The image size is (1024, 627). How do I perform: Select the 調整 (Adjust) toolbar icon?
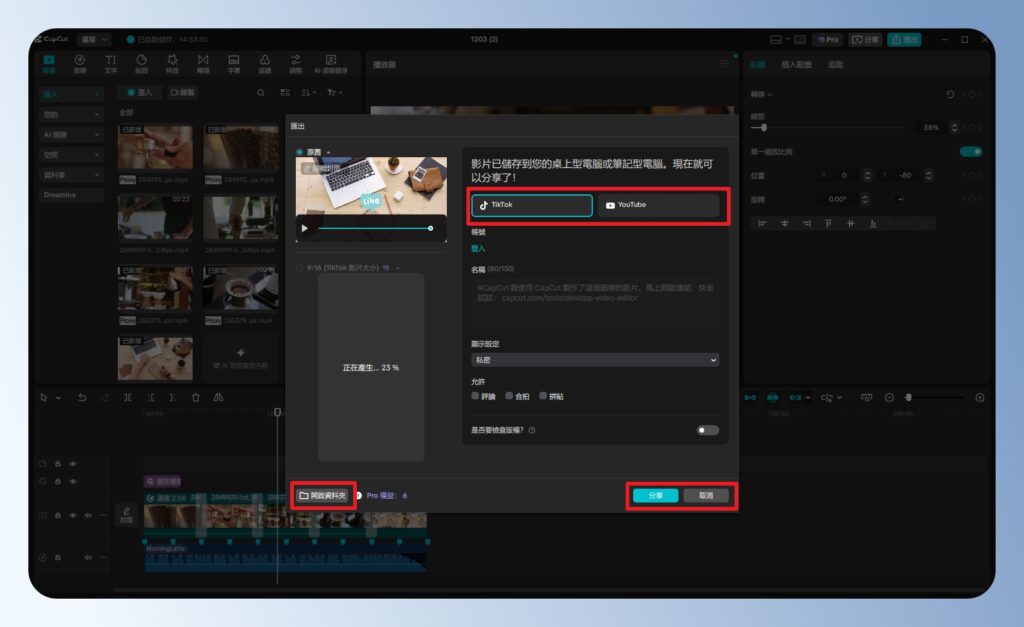coord(296,65)
